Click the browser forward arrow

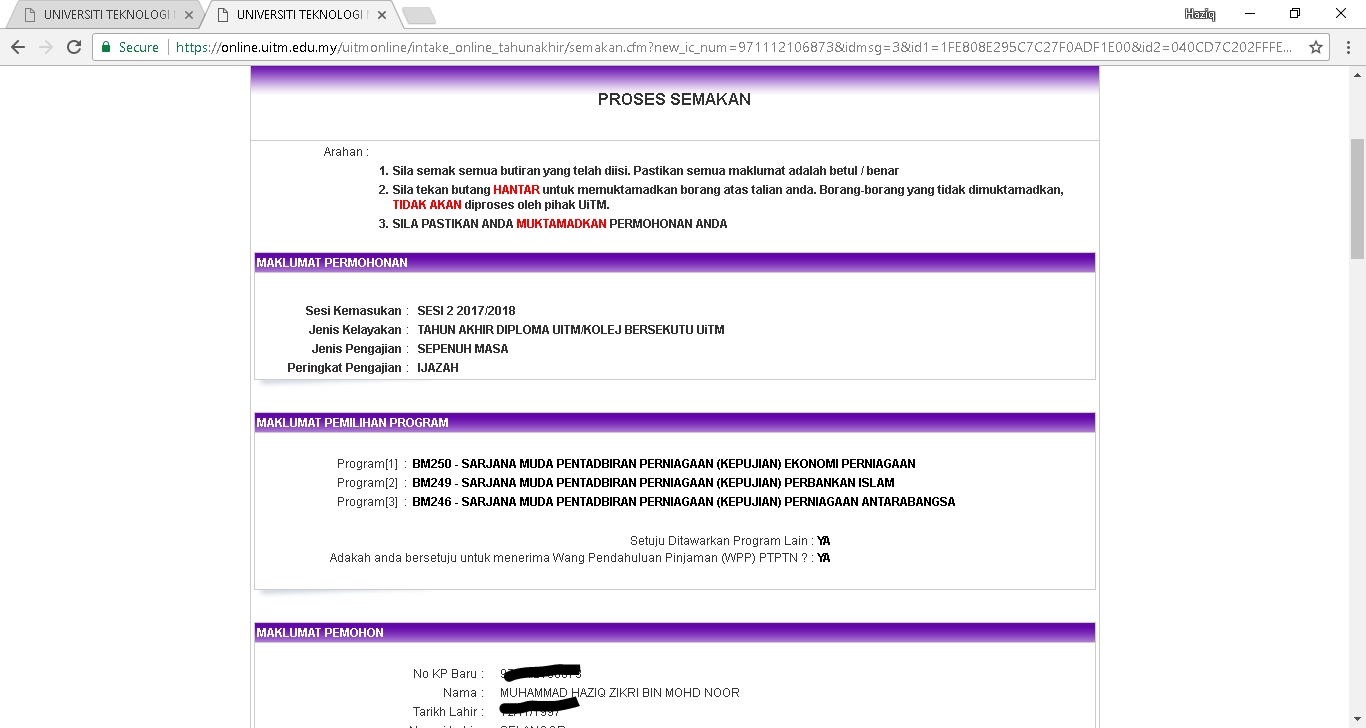point(46,47)
